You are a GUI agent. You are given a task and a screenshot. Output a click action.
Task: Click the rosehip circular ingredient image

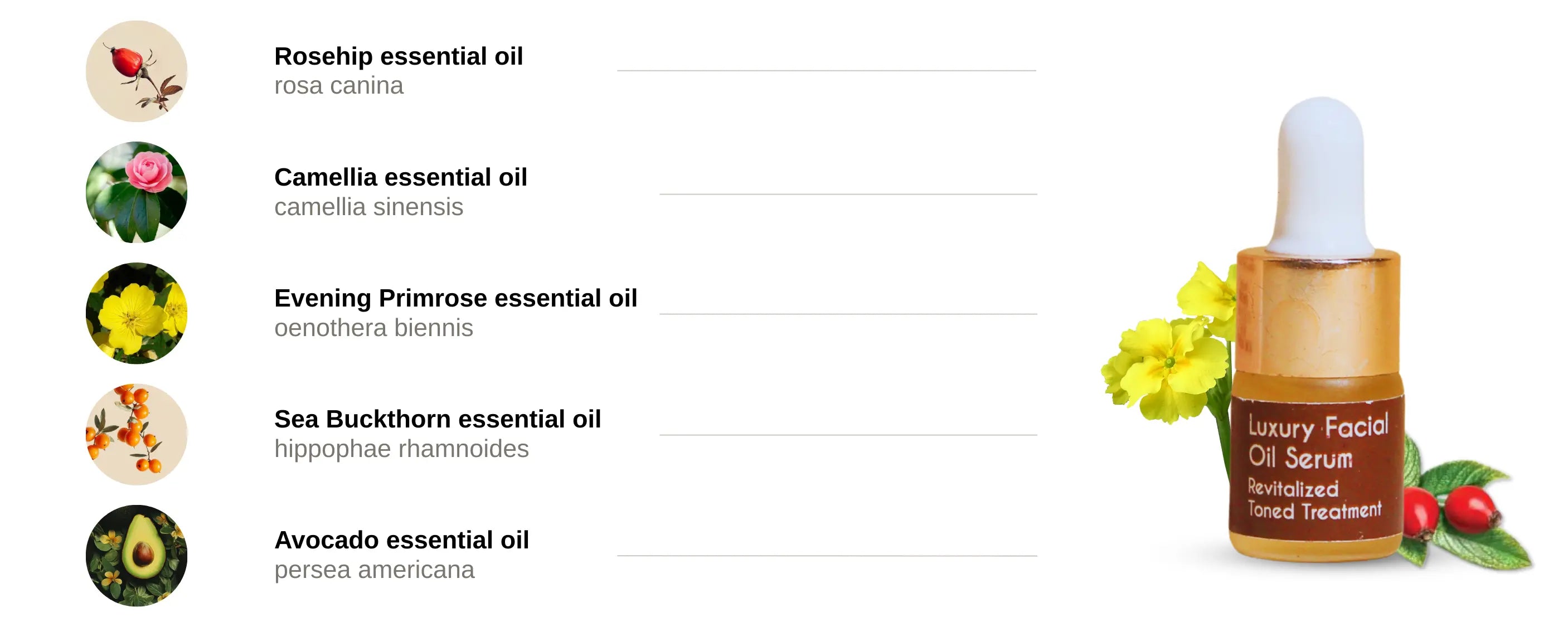[137, 71]
